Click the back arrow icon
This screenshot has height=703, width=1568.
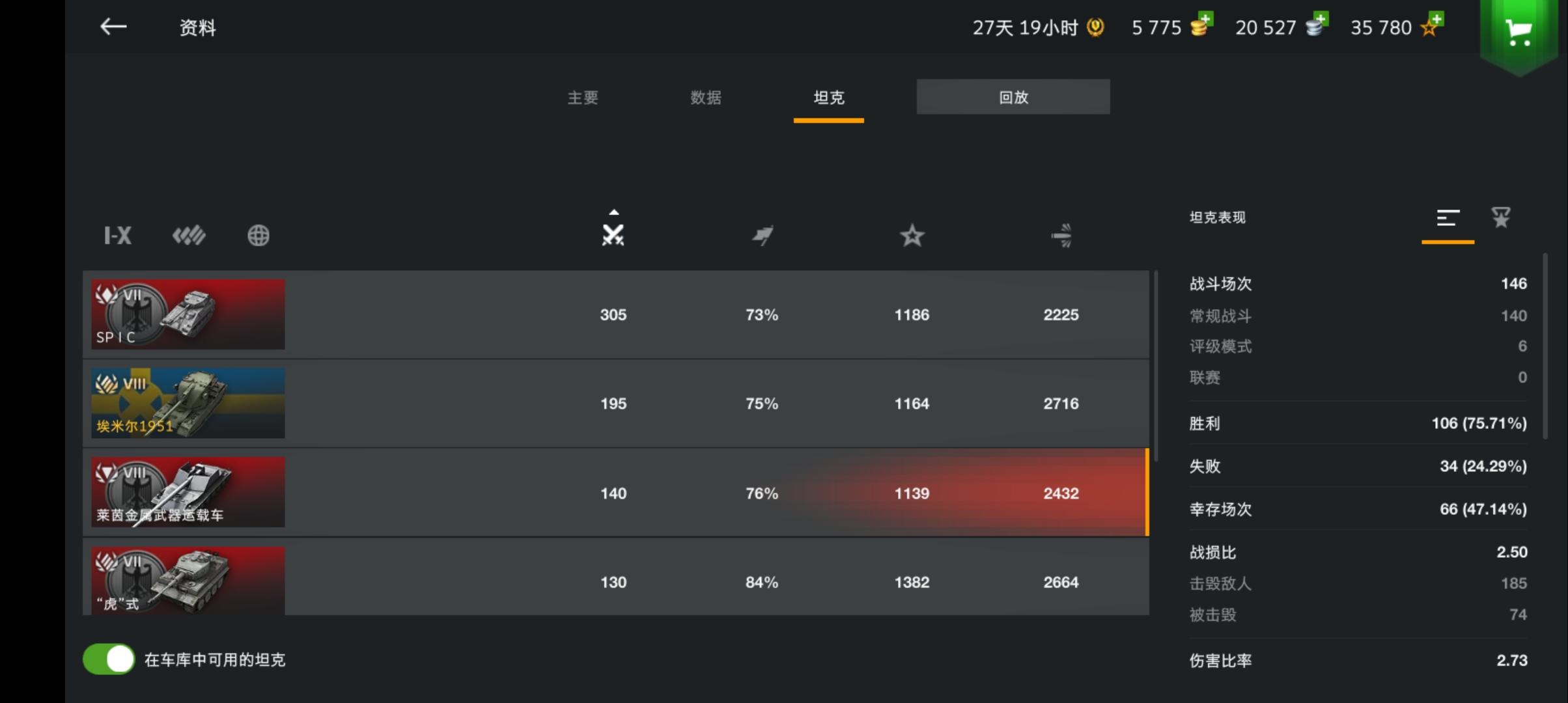click(113, 27)
